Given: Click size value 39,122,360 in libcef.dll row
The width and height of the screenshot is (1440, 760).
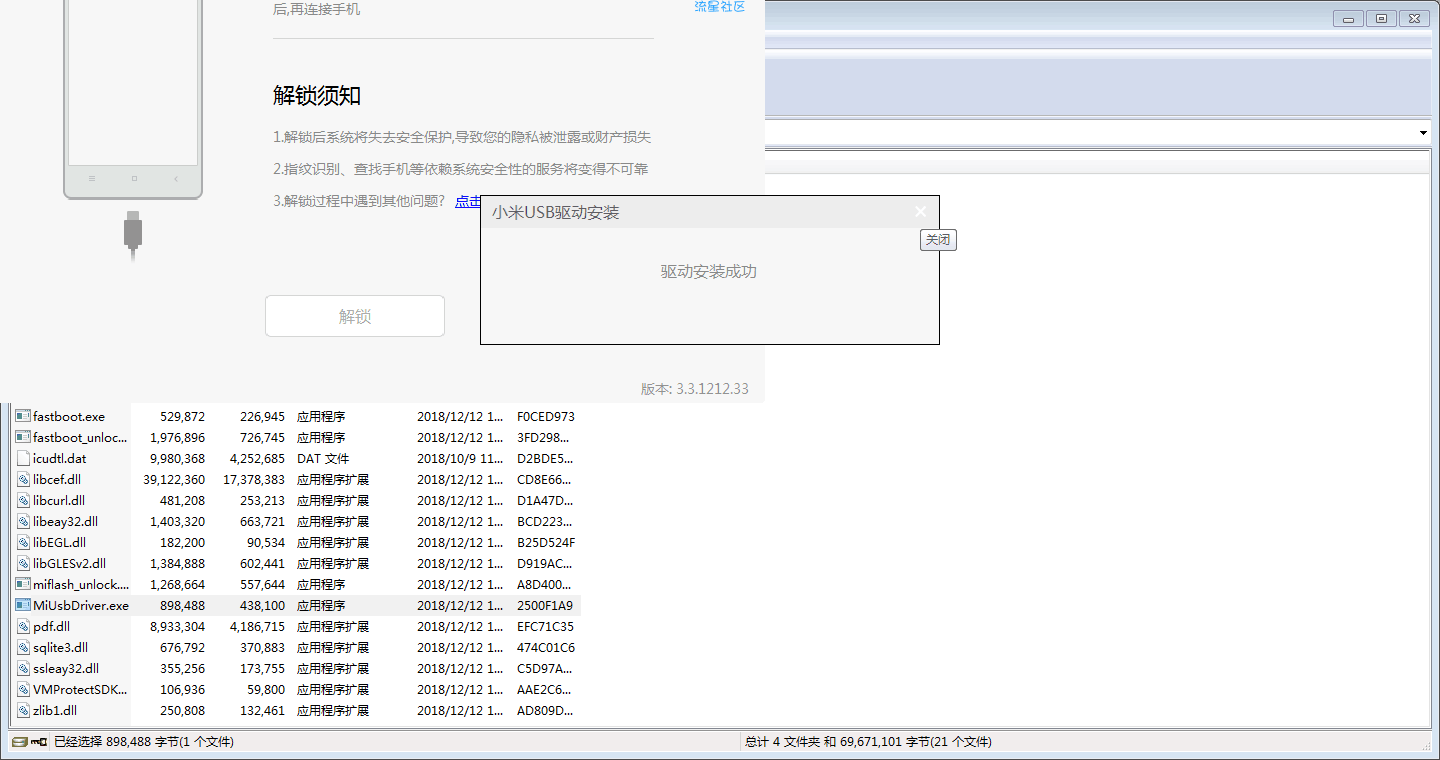Looking at the screenshot, I should (x=174, y=479).
